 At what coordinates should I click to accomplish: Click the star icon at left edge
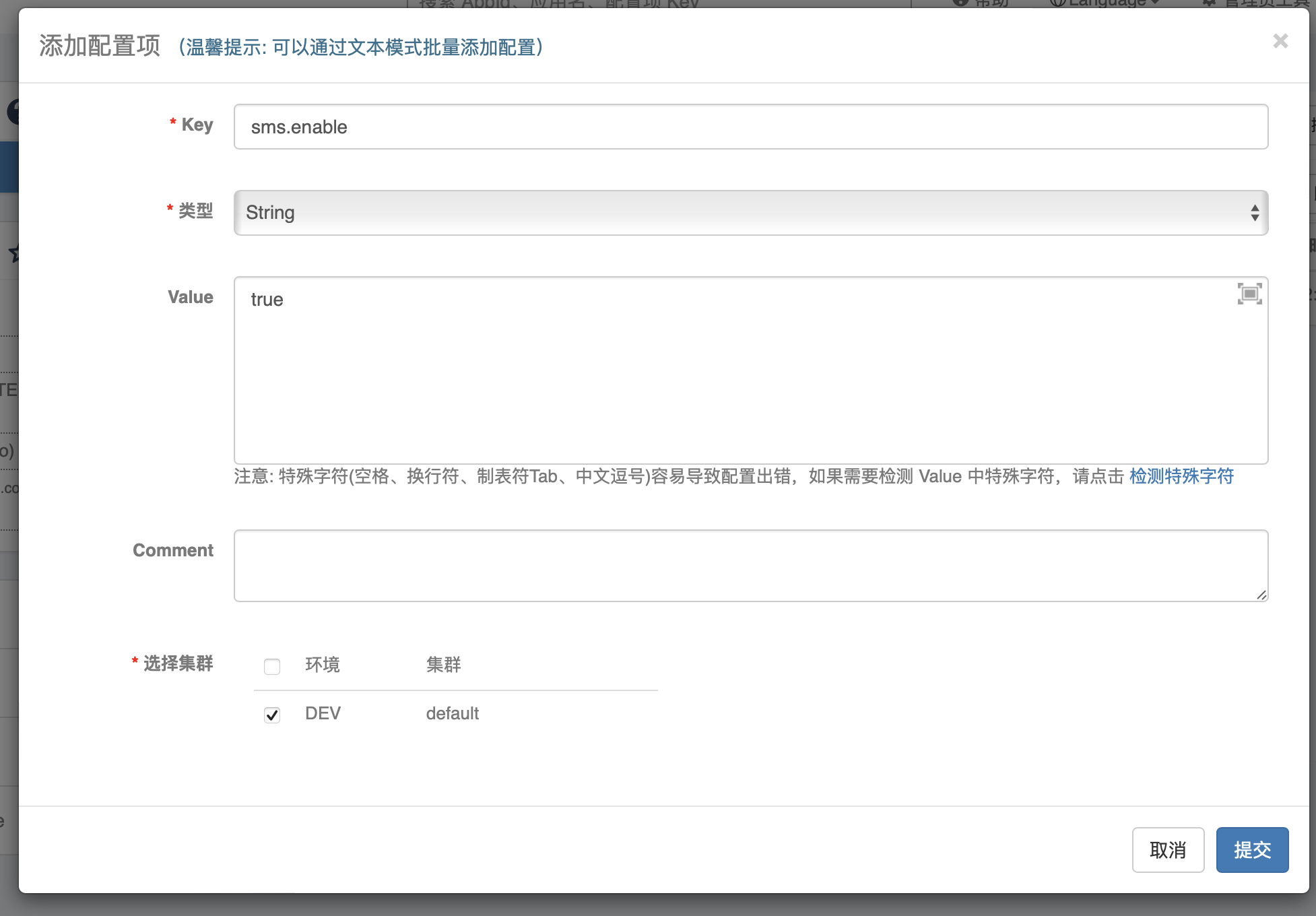pyautogui.click(x=13, y=254)
